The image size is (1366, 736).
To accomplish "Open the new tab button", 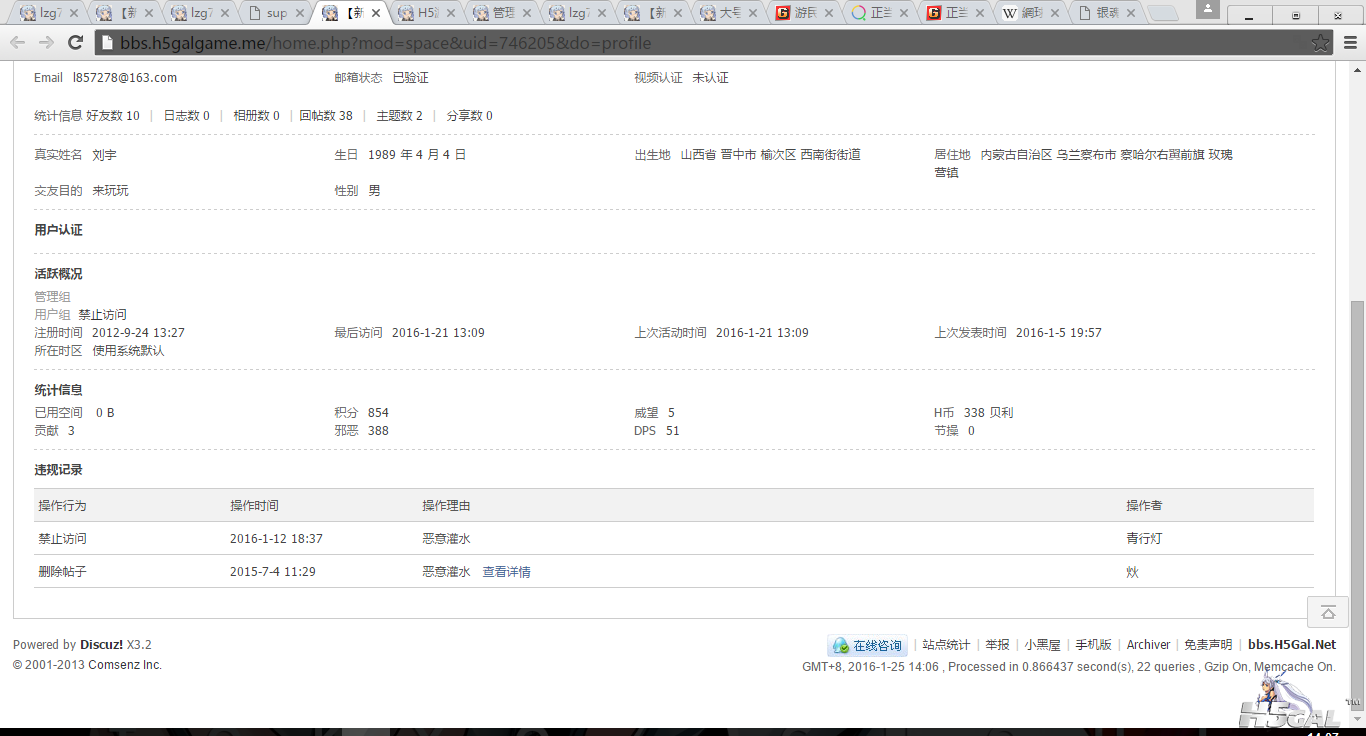I will [1162, 13].
